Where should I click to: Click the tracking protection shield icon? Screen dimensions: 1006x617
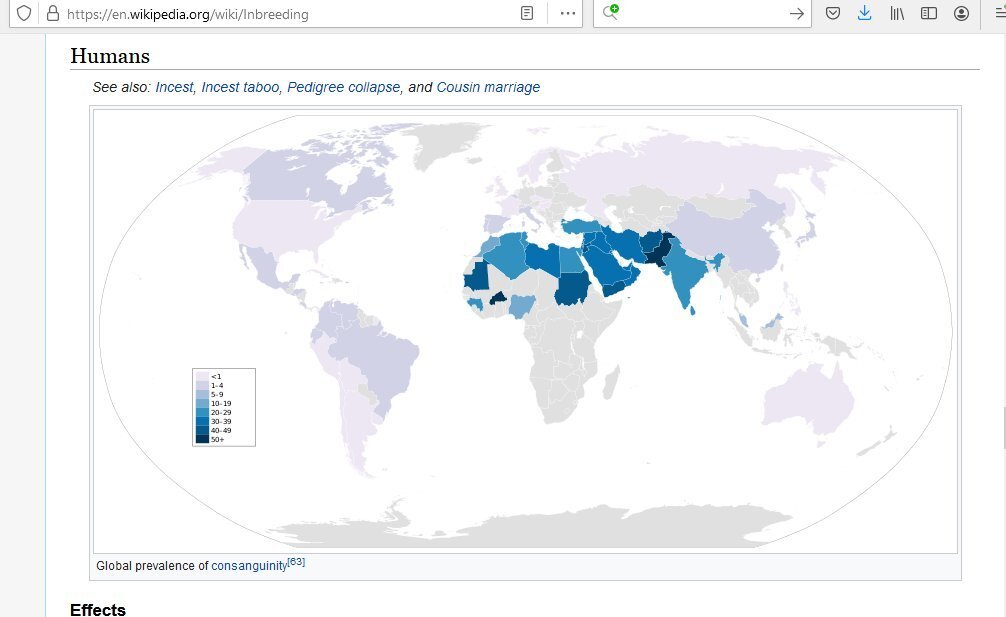24,13
